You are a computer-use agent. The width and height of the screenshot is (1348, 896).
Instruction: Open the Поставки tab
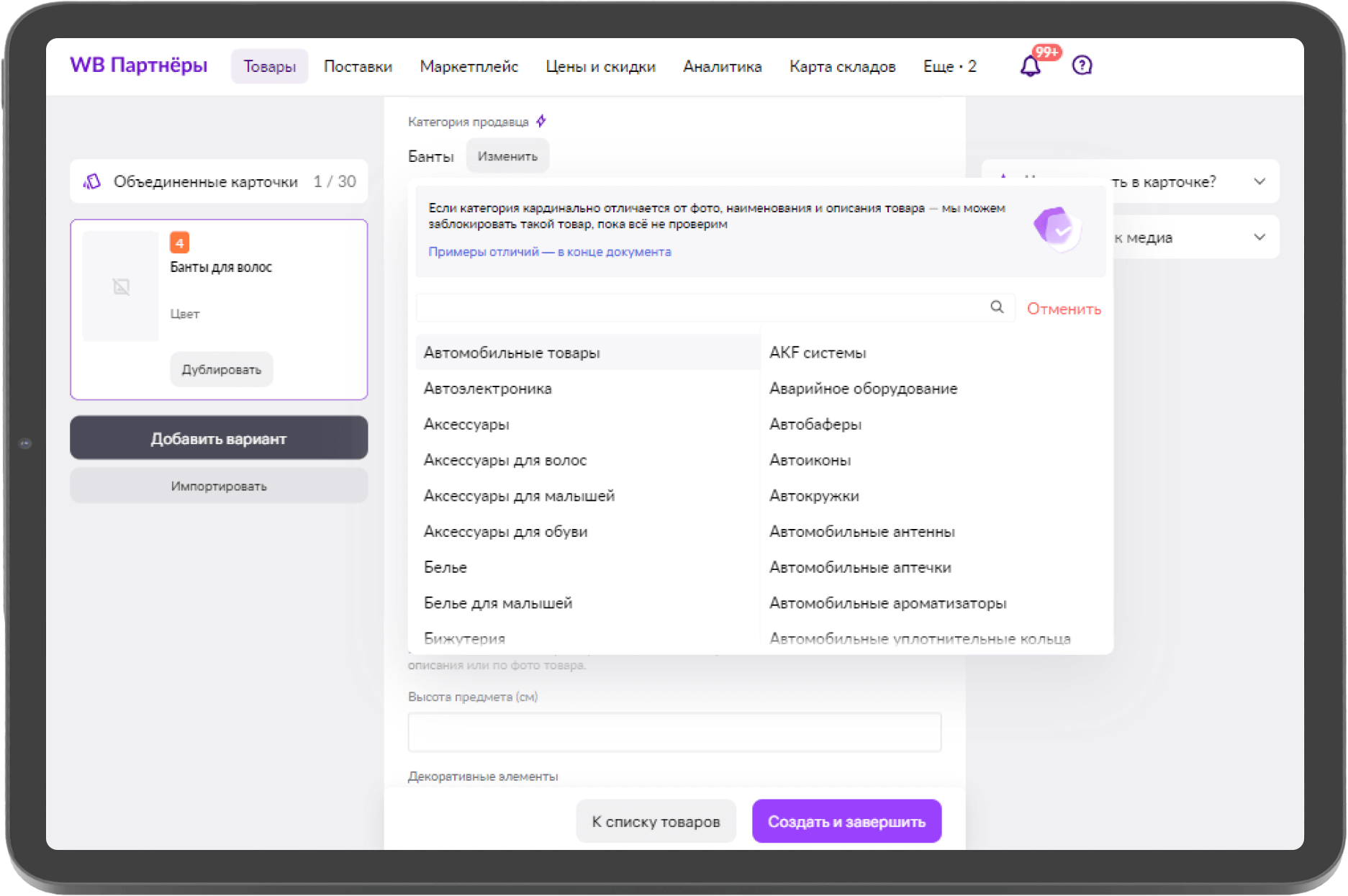point(358,66)
